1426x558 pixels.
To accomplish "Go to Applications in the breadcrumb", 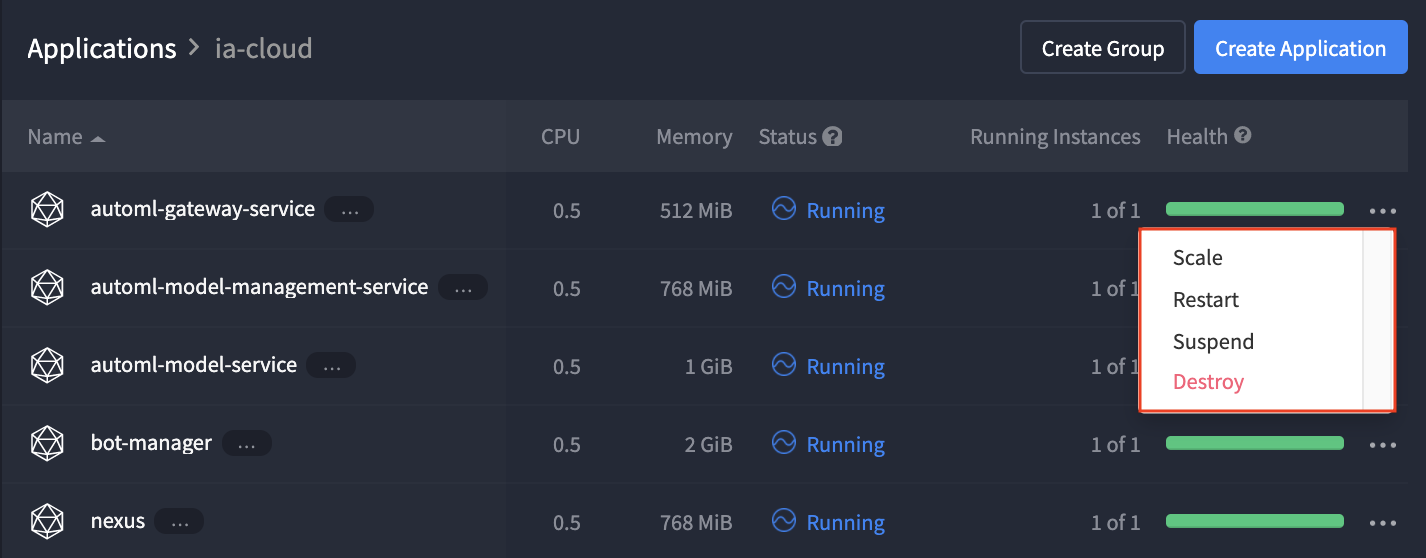I will point(102,48).
